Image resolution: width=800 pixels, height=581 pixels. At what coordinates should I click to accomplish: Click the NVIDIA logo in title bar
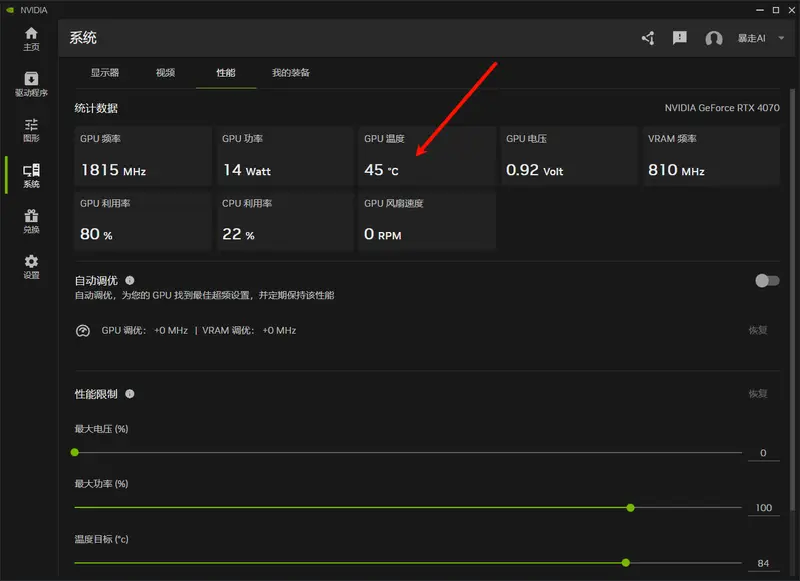point(10,10)
